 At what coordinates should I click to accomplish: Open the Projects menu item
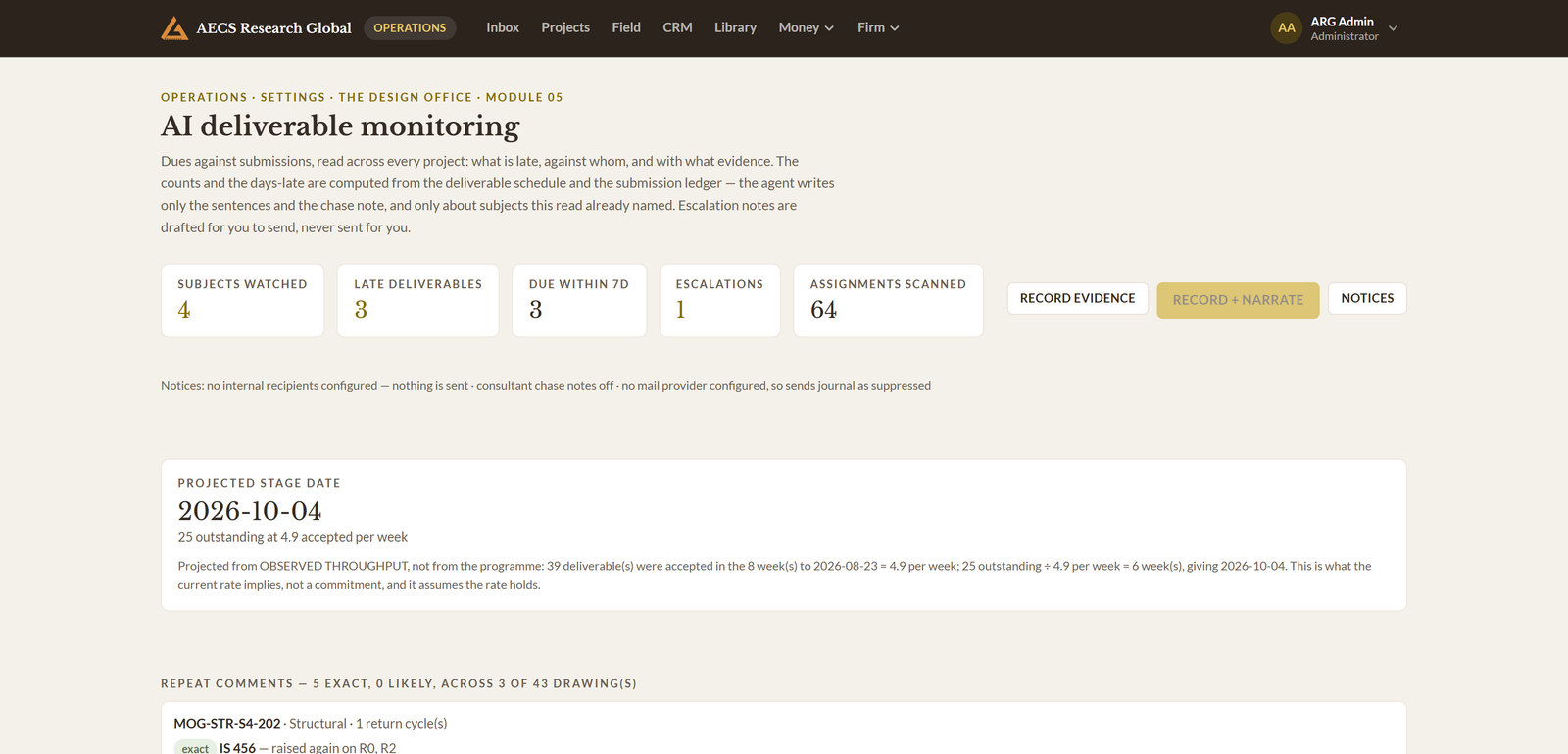[565, 27]
